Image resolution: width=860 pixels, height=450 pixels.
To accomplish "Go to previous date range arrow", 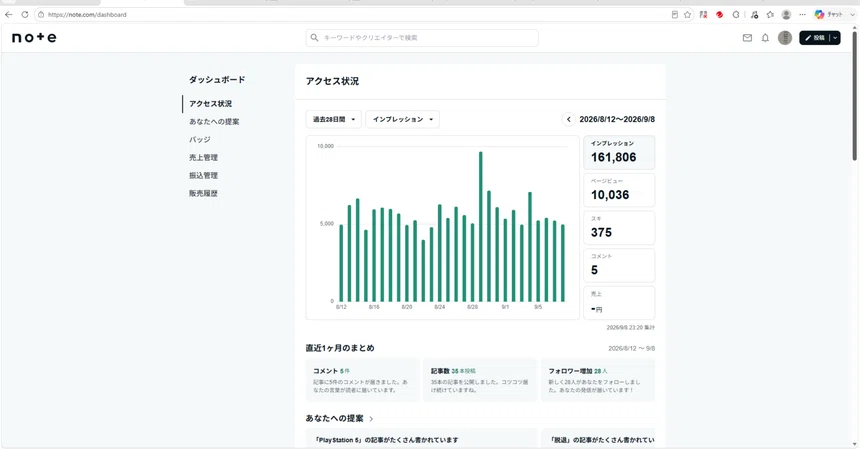I will pyautogui.click(x=569, y=119).
